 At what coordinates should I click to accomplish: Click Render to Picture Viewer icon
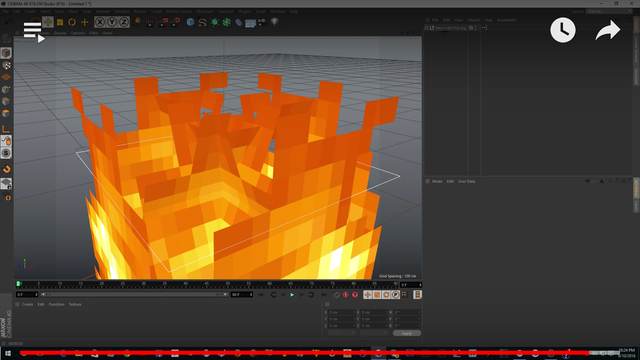point(162,22)
